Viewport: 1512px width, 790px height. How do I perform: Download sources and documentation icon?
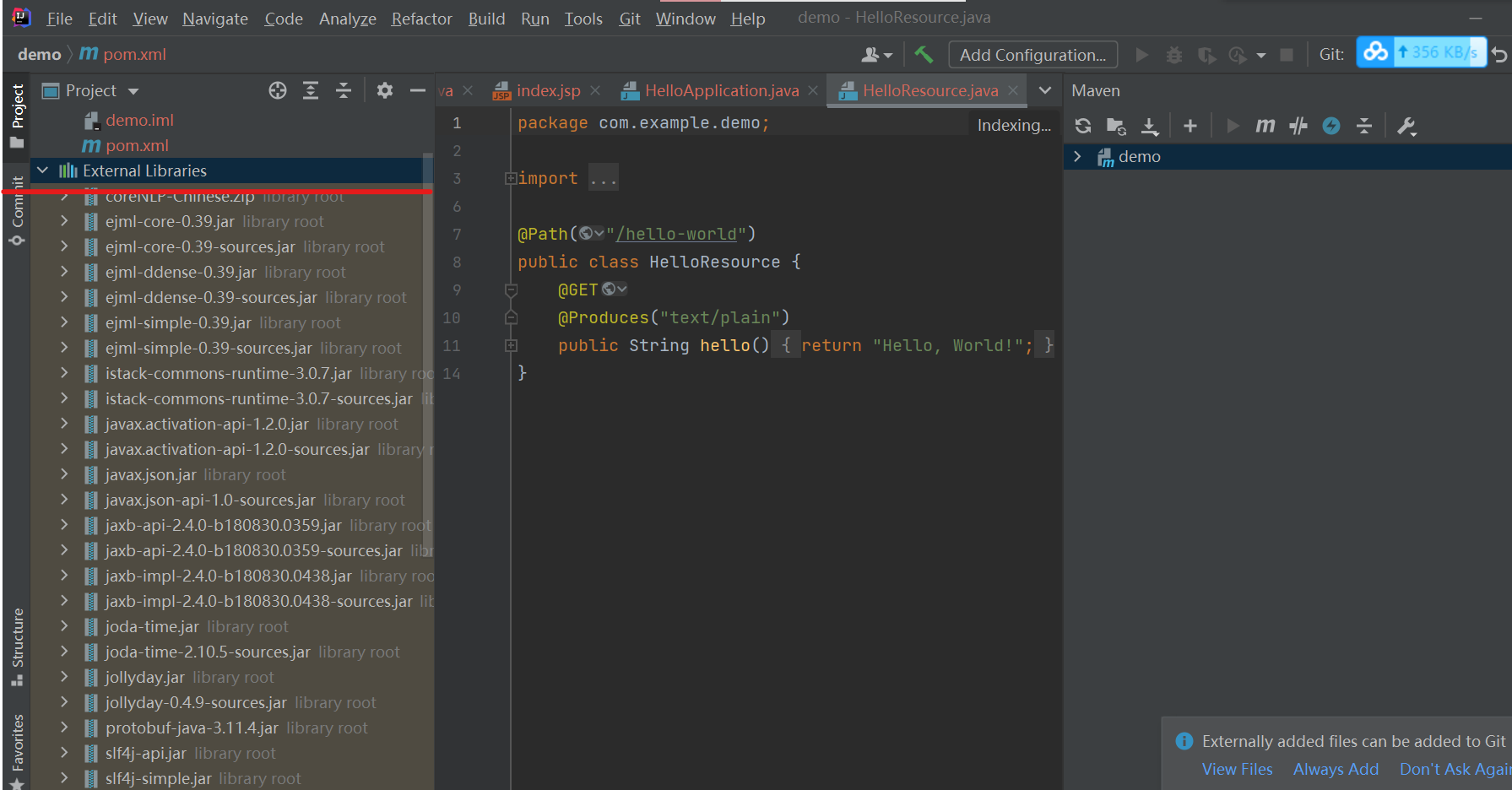tap(1150, 126)
